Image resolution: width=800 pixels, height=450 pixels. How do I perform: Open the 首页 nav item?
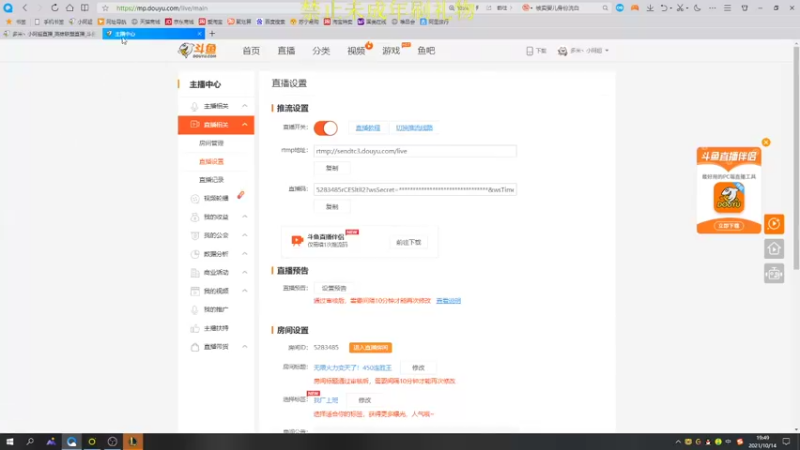(x=251, y=51)
